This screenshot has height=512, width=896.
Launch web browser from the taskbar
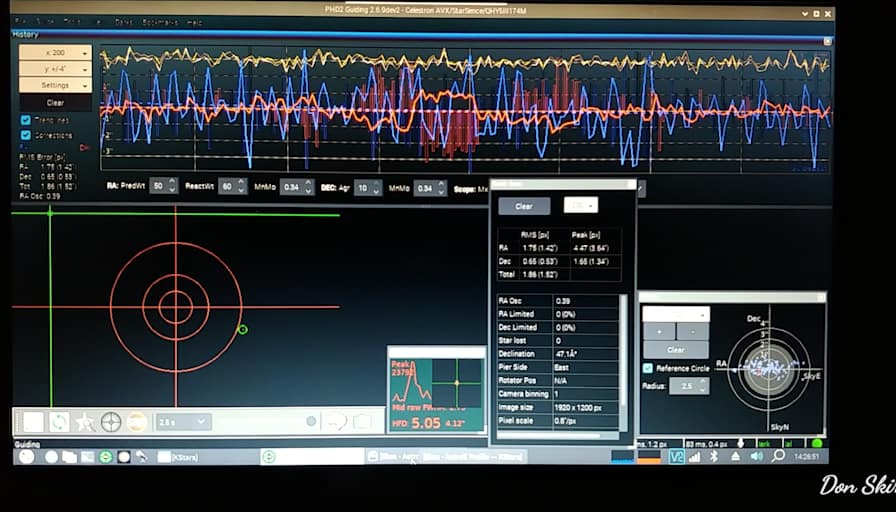pos(51,457)
